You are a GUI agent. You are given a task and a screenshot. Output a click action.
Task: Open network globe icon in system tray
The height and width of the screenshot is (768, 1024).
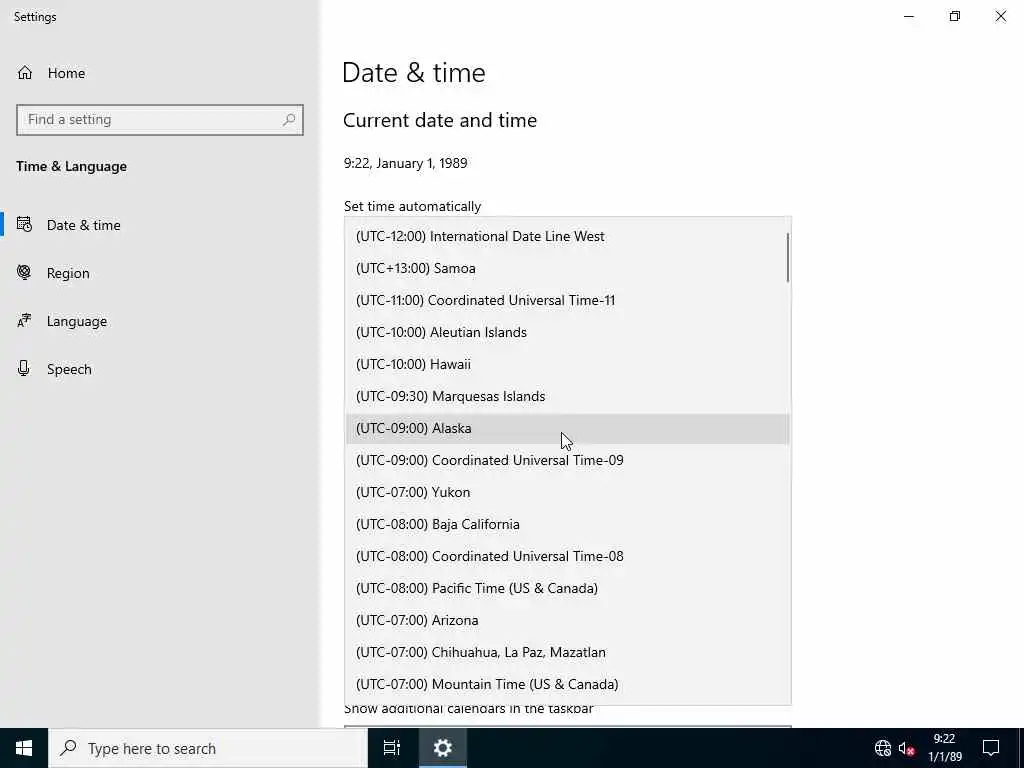pos(882,748)
